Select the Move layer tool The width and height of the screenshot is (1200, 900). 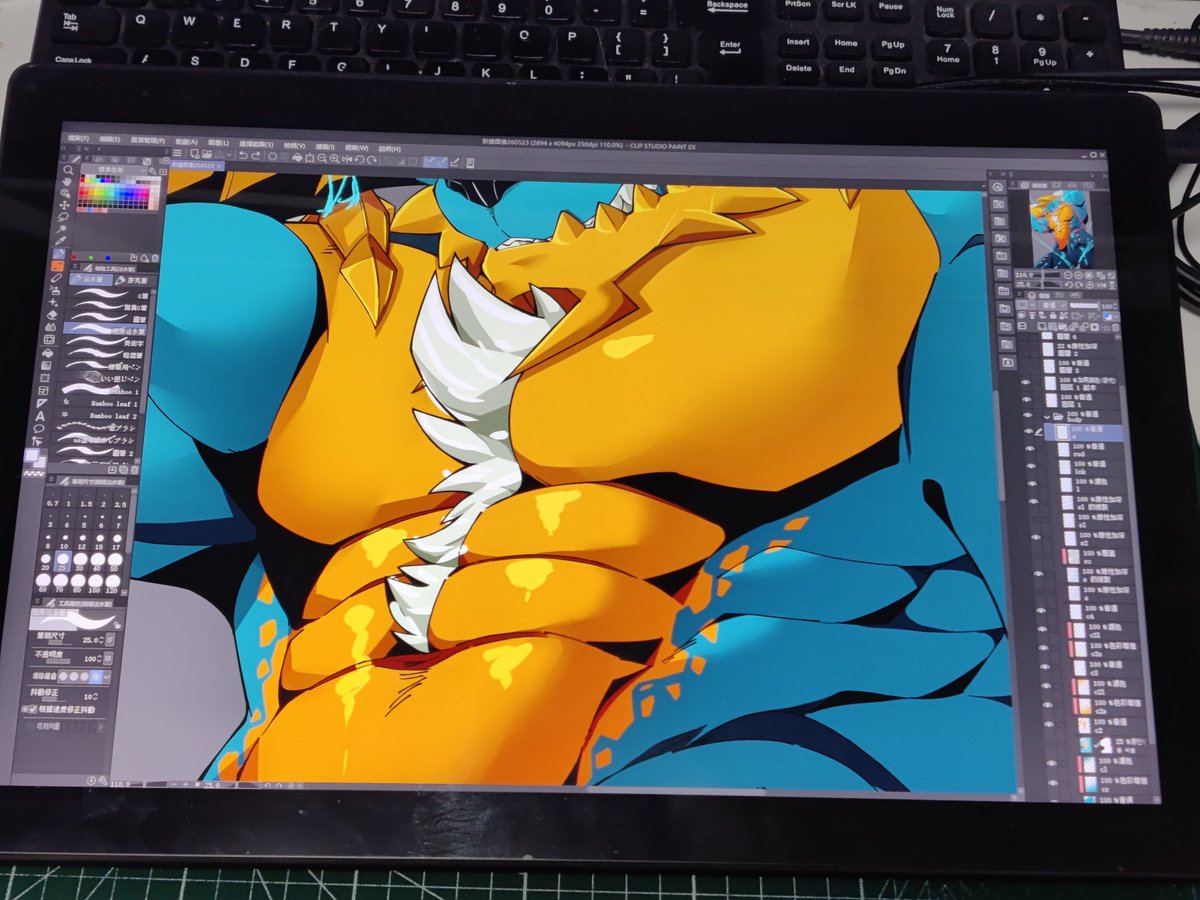click(64, 205)
